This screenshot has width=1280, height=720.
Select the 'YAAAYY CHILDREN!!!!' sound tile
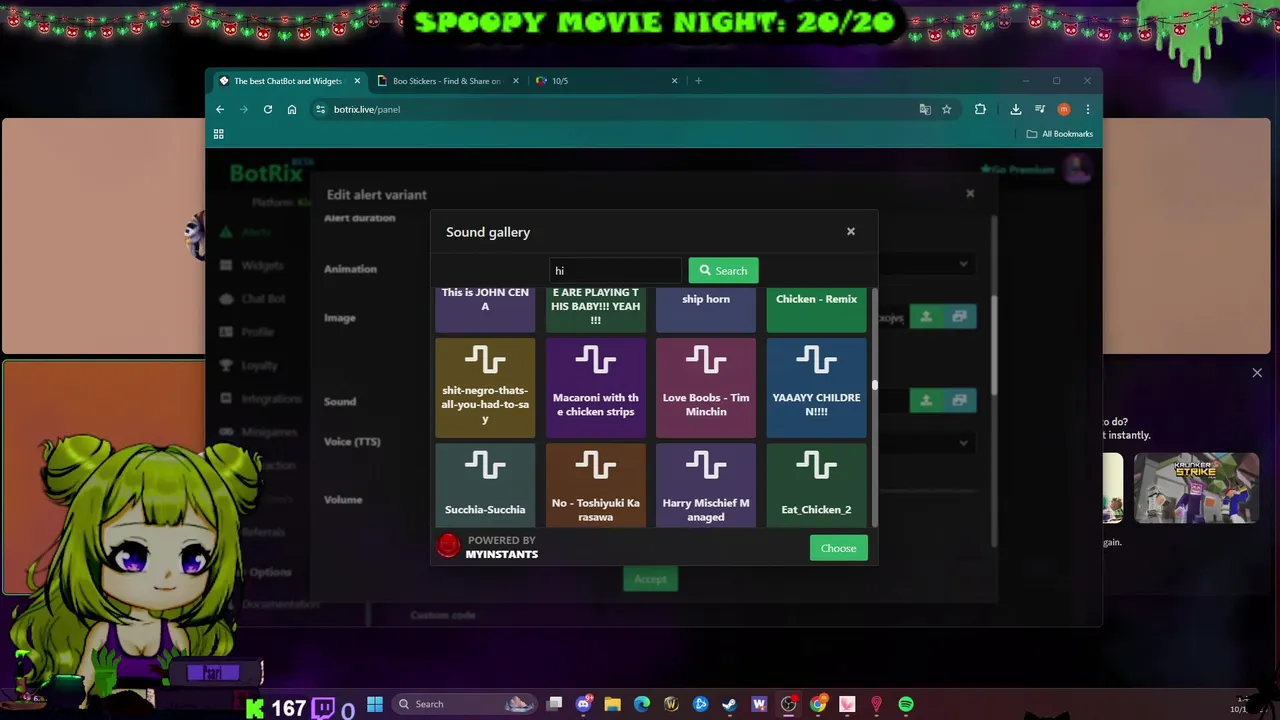(816, 388)
